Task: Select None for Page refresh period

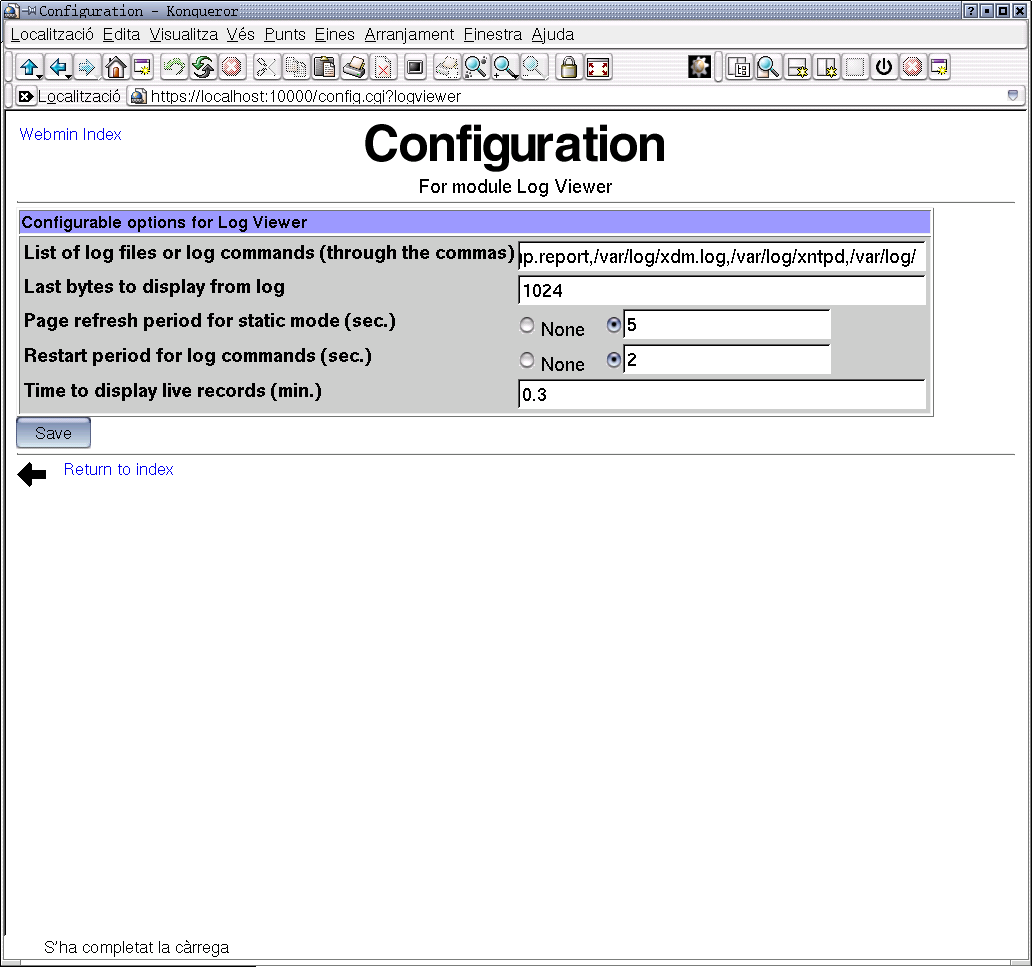Action: 527,326
